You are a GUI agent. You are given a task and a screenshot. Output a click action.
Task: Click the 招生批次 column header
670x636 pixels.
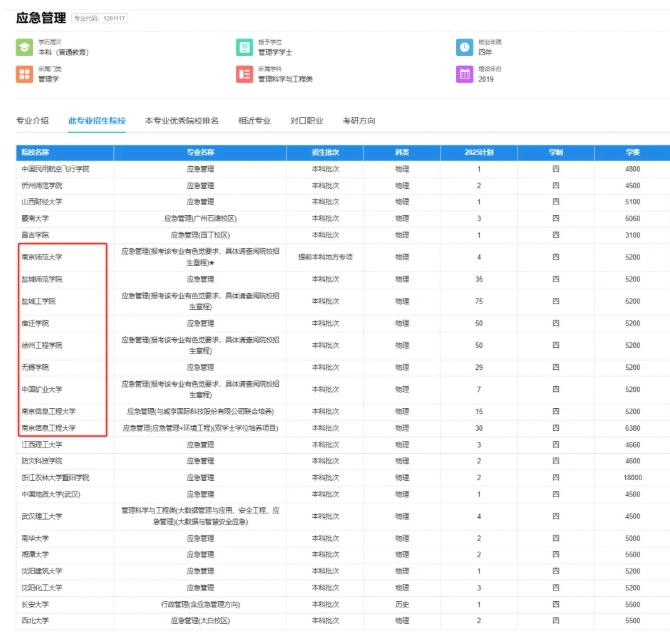click(x=325, y=152)
